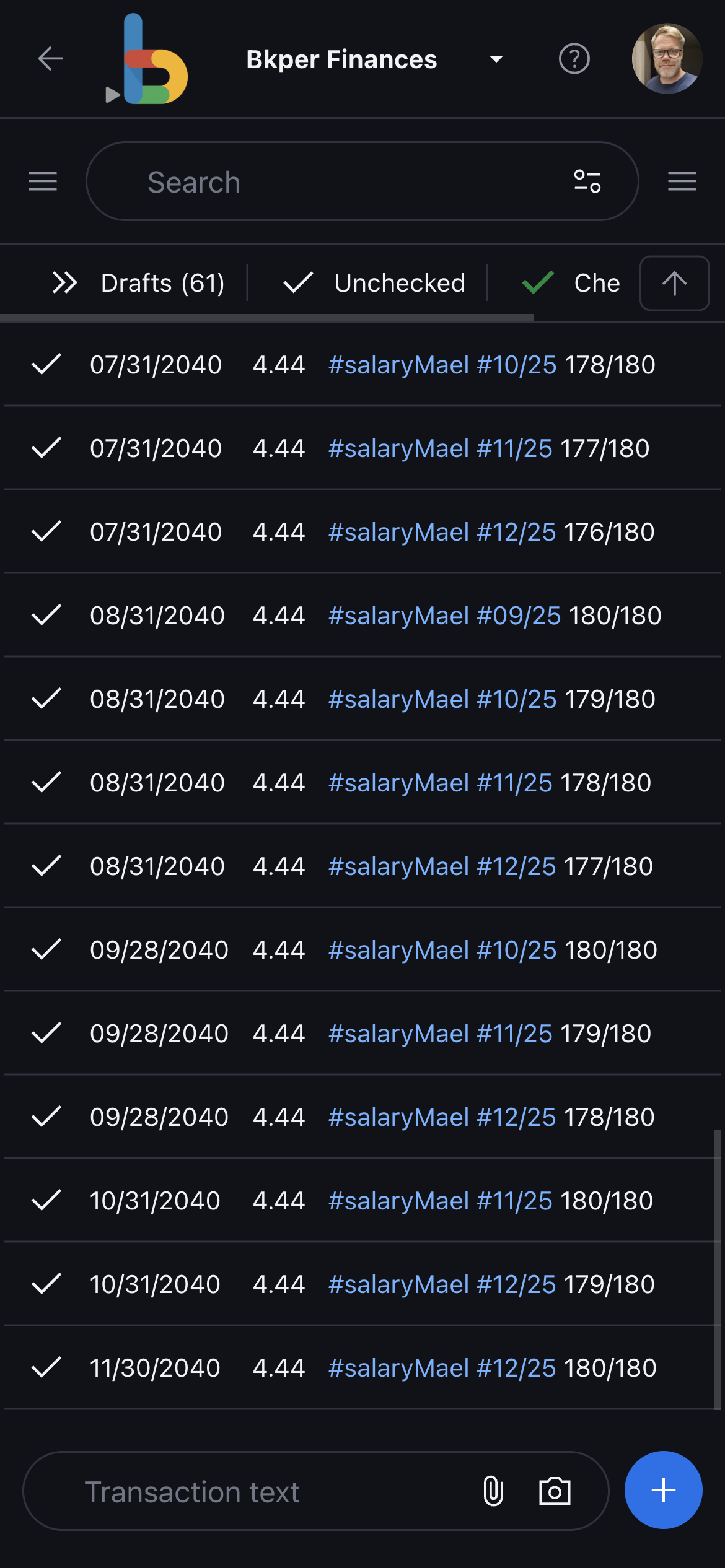This screenshot has height=1568, width=725.
Task: Open the right-side hamburger menu
Action: [682, 181]
